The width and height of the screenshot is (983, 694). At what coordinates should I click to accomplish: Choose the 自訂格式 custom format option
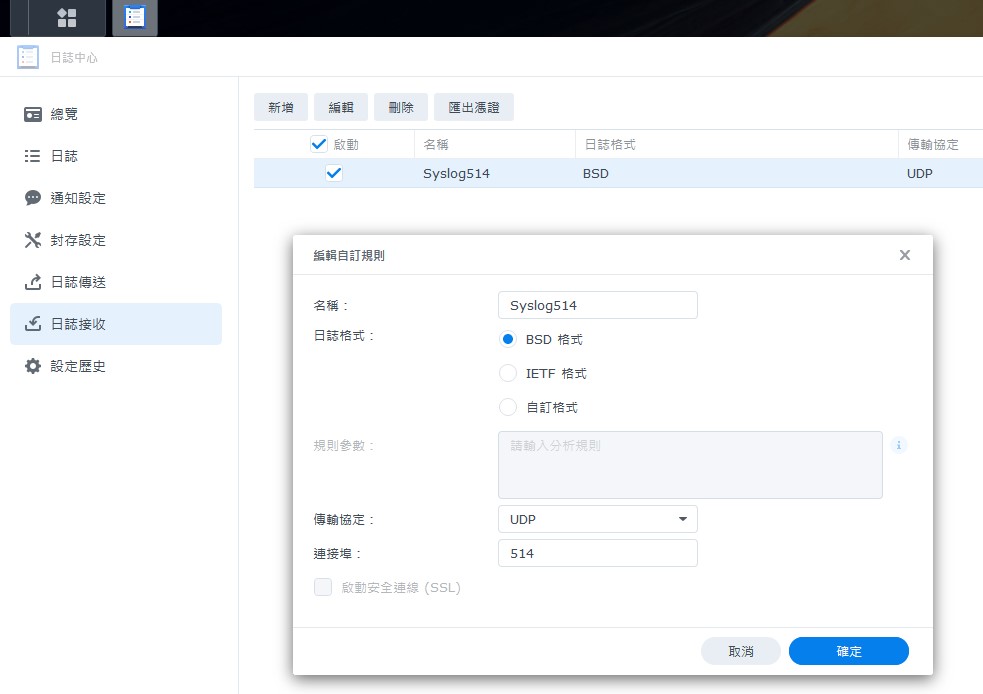[508, 407]
